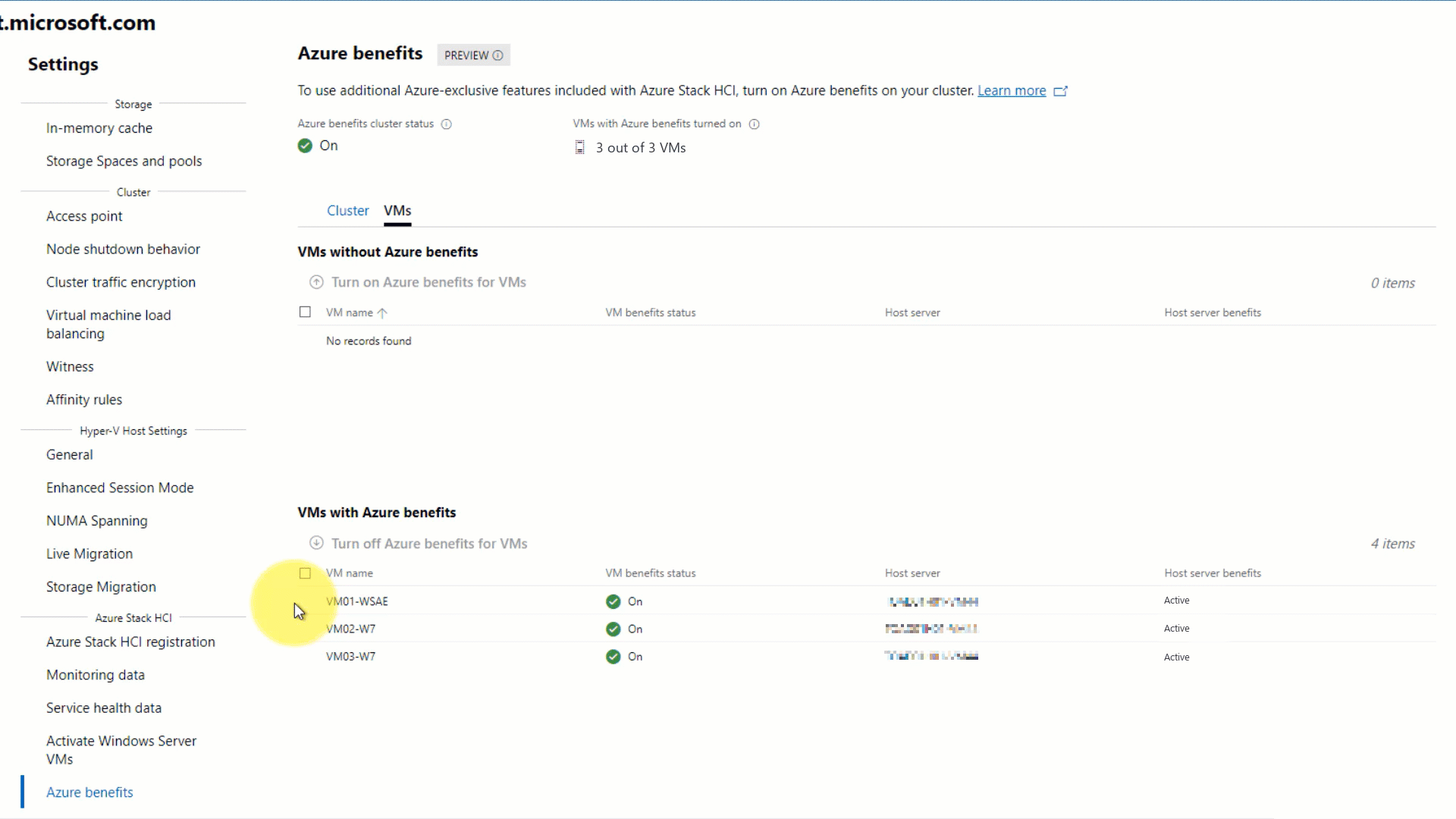
Task: Click the VM benefits status On icon for VM01-WSAE
Action: (613, 600)
